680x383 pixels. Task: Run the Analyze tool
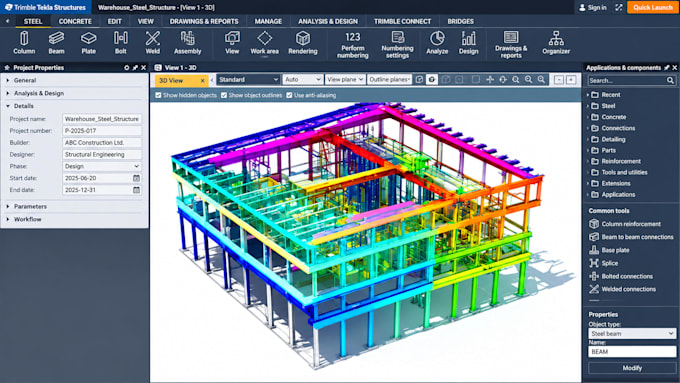tap(437, 43)
